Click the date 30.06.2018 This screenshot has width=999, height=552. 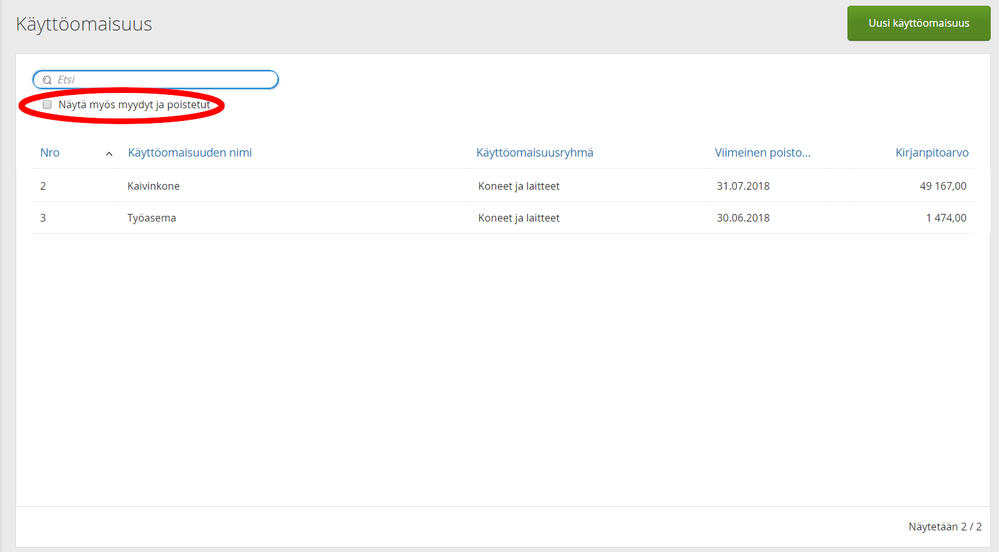pyautogui.click(x=743, y=218)
